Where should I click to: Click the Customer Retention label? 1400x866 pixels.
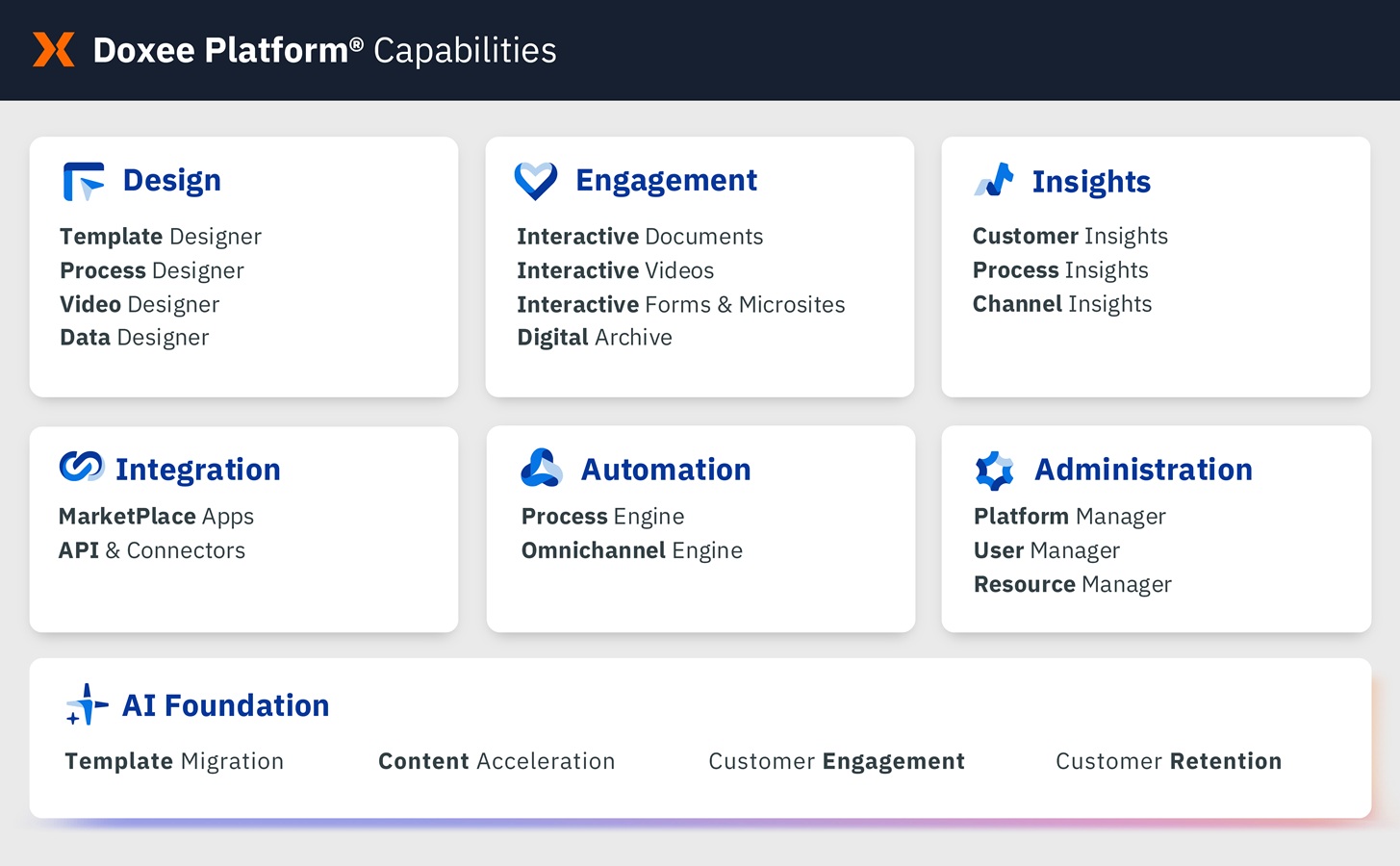coord(1168,761)
